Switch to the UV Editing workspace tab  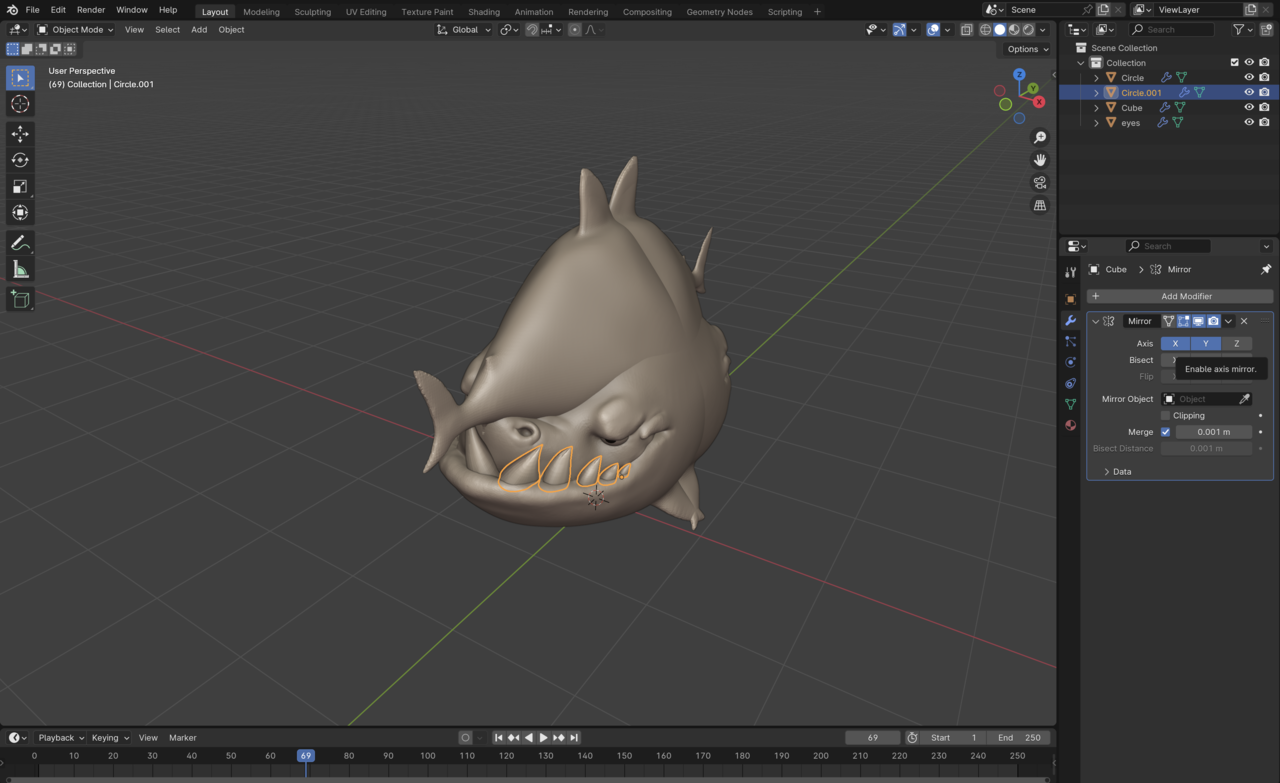(x=366, y=12)
